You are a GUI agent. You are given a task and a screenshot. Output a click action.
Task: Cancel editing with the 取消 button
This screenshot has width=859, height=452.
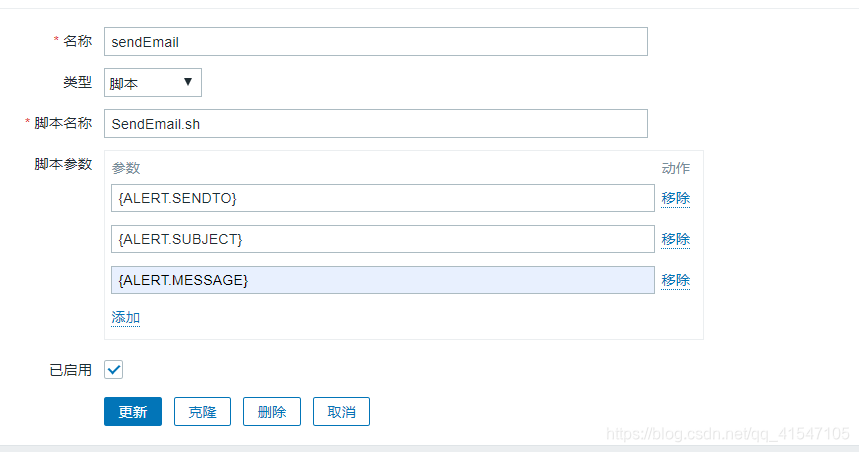pyautogui.click(x=341, y=411)
